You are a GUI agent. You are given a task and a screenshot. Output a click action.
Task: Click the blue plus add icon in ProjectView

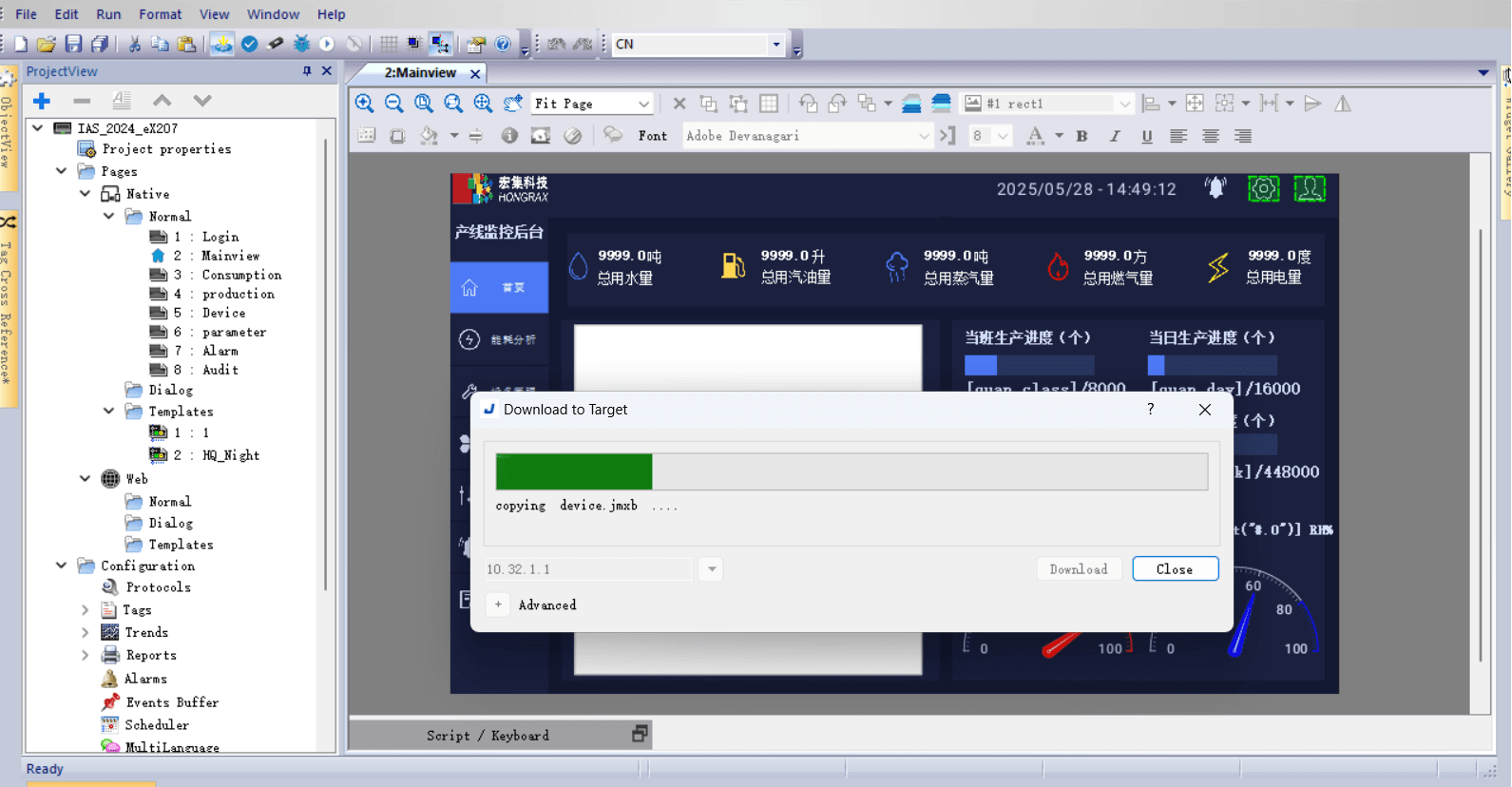pyautogui.click(x=42, y=101)
